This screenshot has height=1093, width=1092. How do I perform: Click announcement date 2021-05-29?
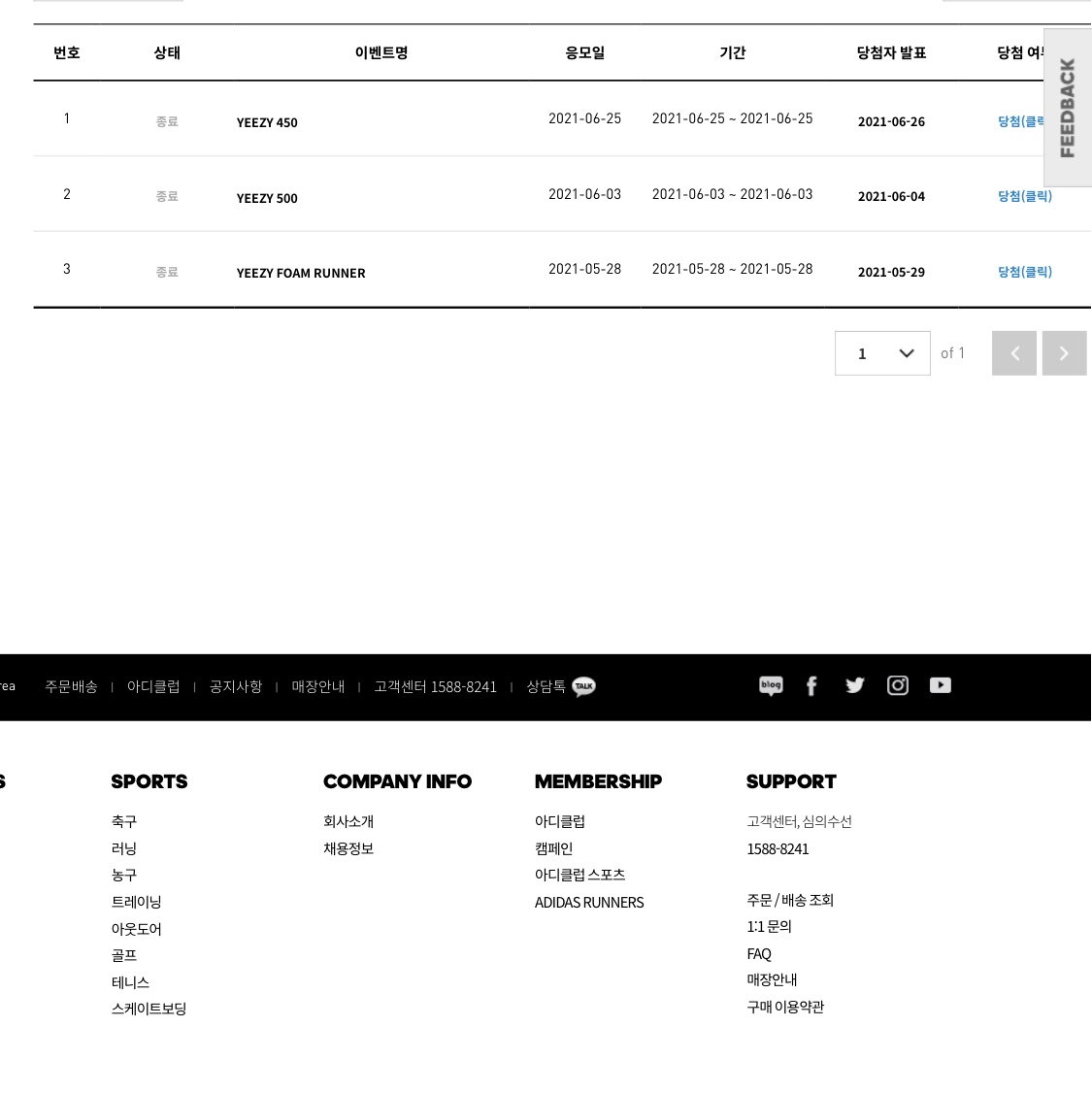pos(891,273)
